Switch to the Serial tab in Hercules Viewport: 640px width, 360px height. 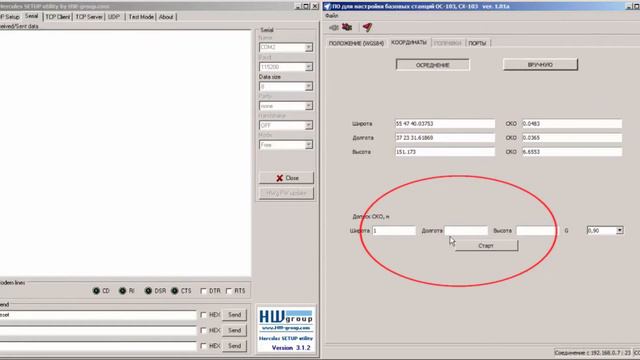[31, 16]
